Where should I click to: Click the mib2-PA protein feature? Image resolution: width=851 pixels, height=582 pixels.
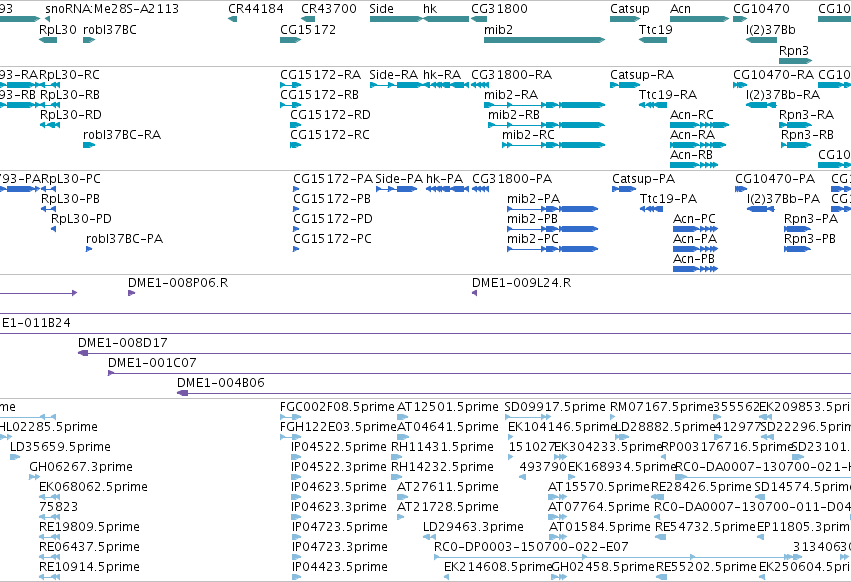552,209
